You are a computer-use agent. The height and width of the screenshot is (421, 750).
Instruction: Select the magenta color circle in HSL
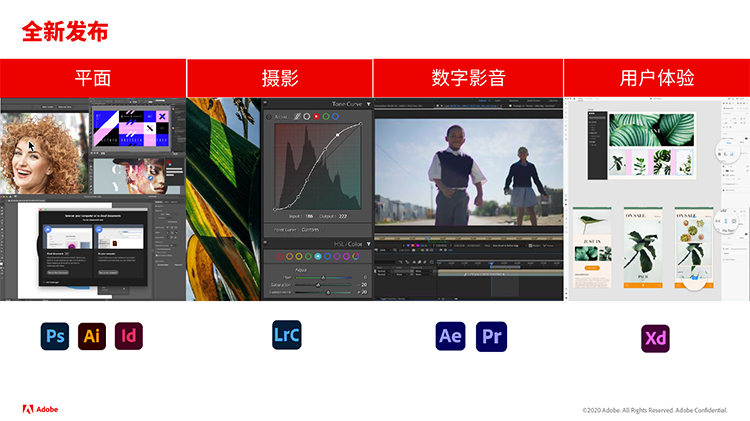click(346, 256)
